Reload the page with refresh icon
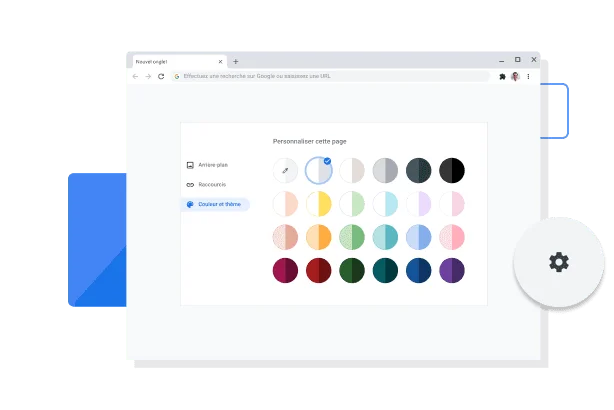614x410 pixels. (x=160, y=76)
